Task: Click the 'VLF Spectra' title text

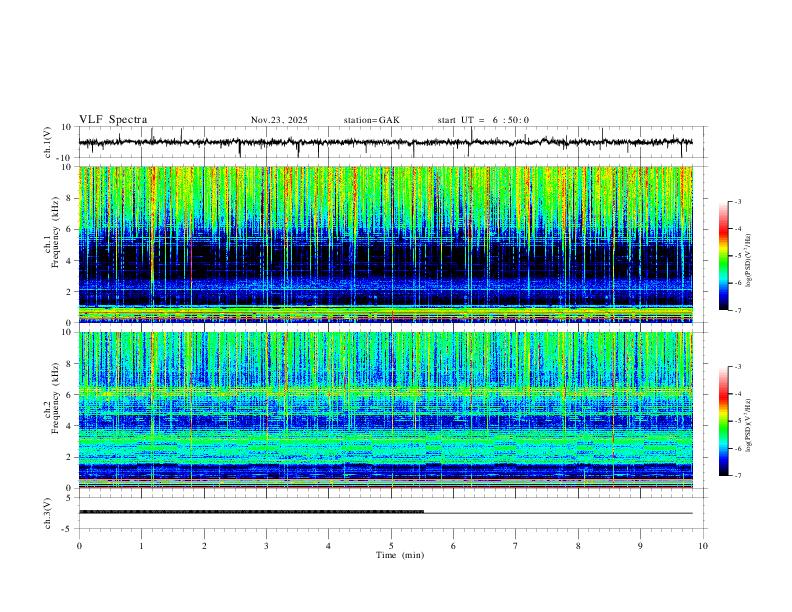Action: coord(113,120)
